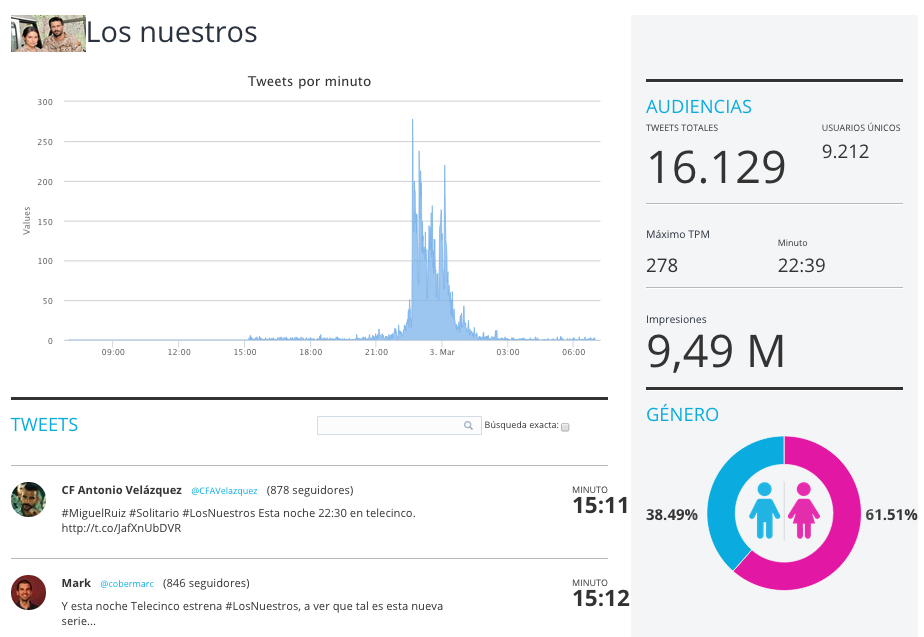The width and height of the screenshot is (924, 637).
Task: Click the 9.212 unique users value
Action: tap(845, 152)
